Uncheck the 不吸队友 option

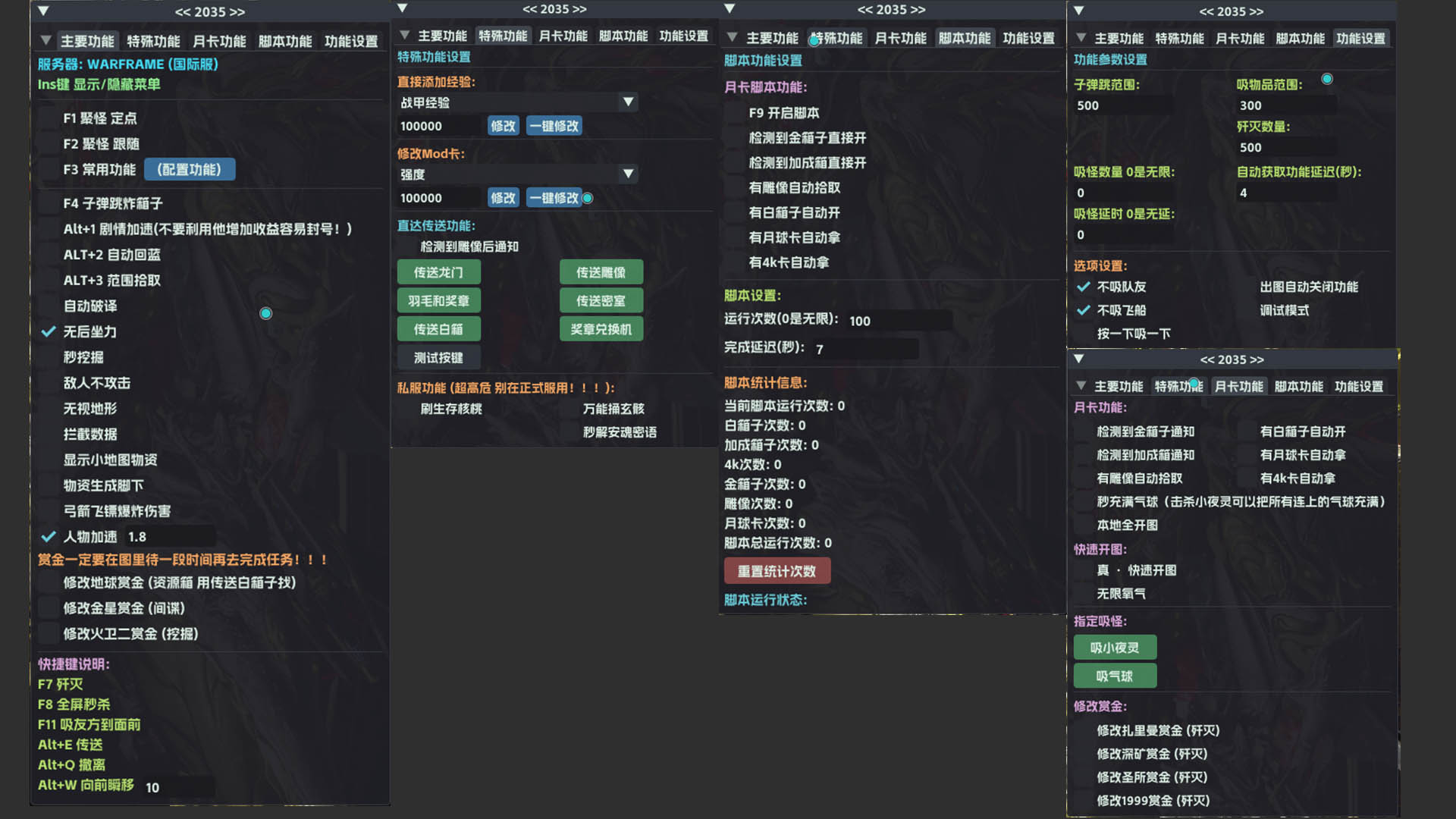click(x=1083, y=287)
